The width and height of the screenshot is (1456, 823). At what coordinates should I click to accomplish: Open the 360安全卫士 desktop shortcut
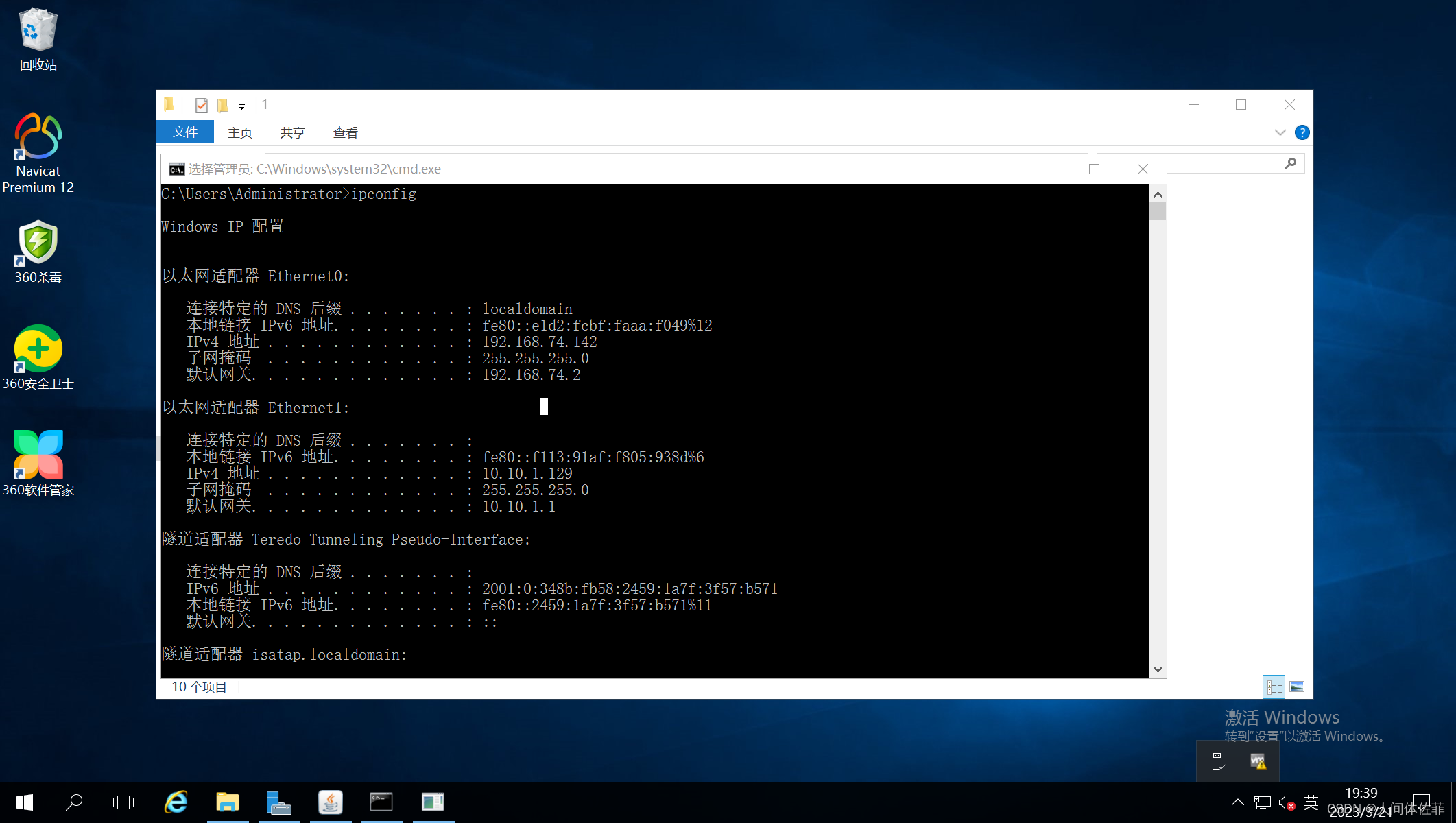pos(38,348)
